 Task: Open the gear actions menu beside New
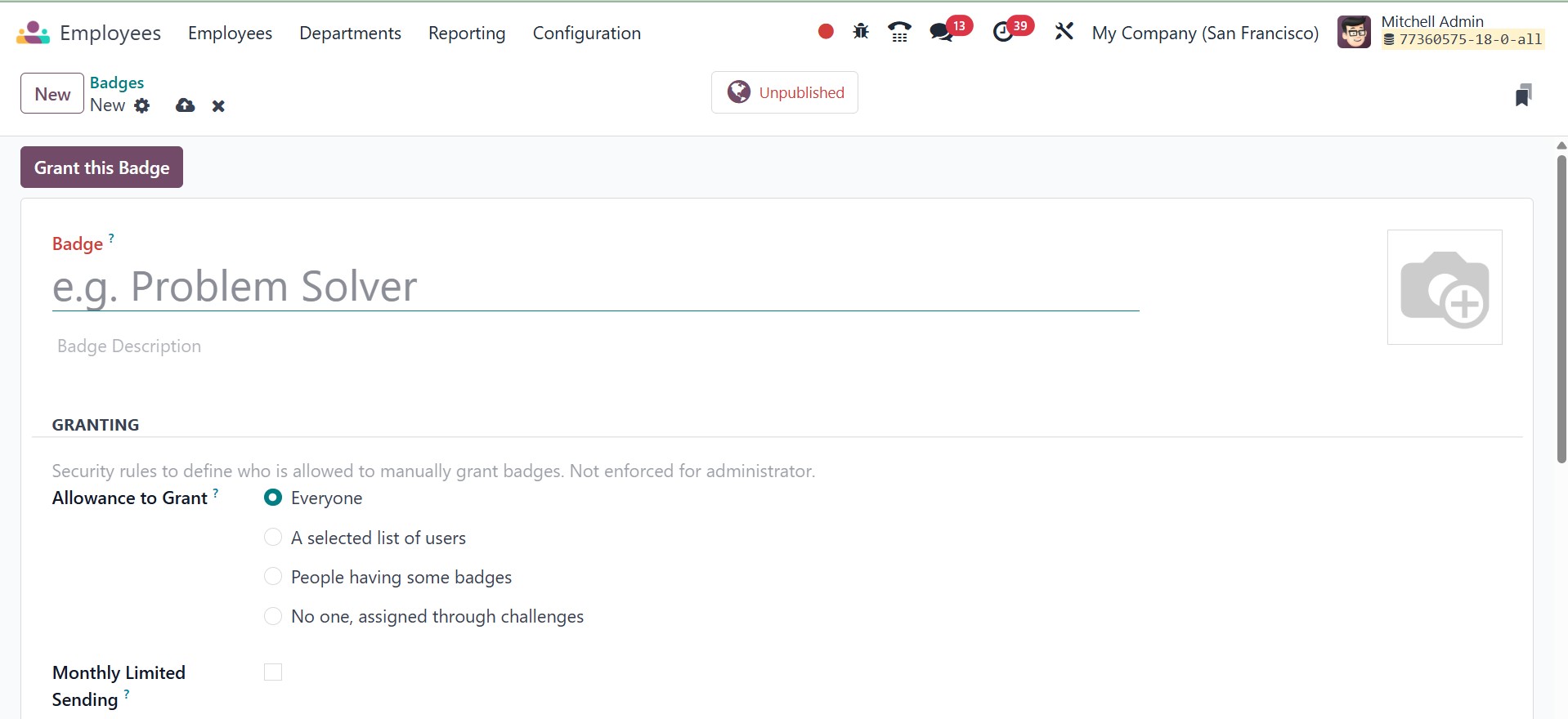tap(142, 105)
